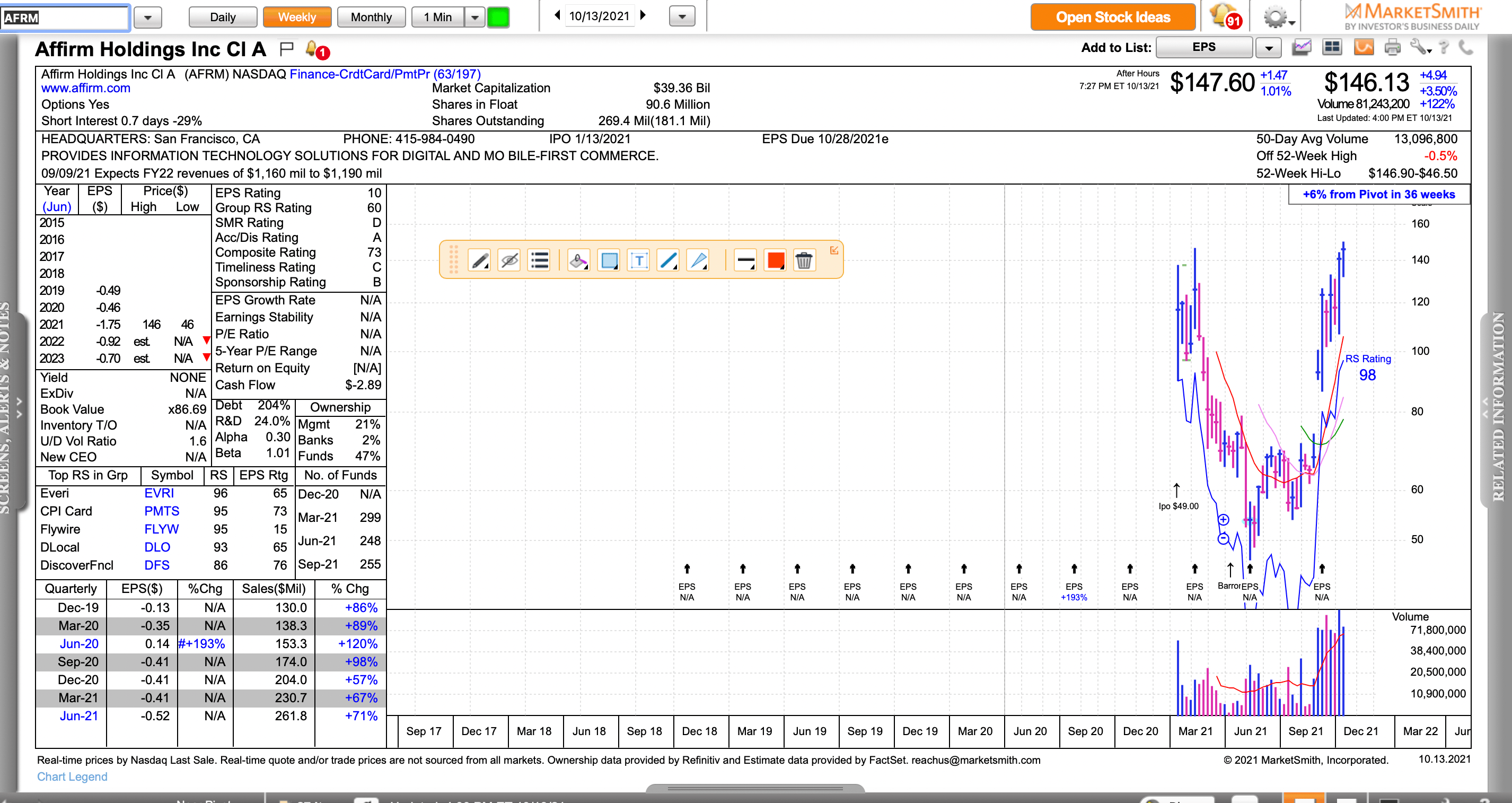Open the annotations list icon

tap(539, 260)
